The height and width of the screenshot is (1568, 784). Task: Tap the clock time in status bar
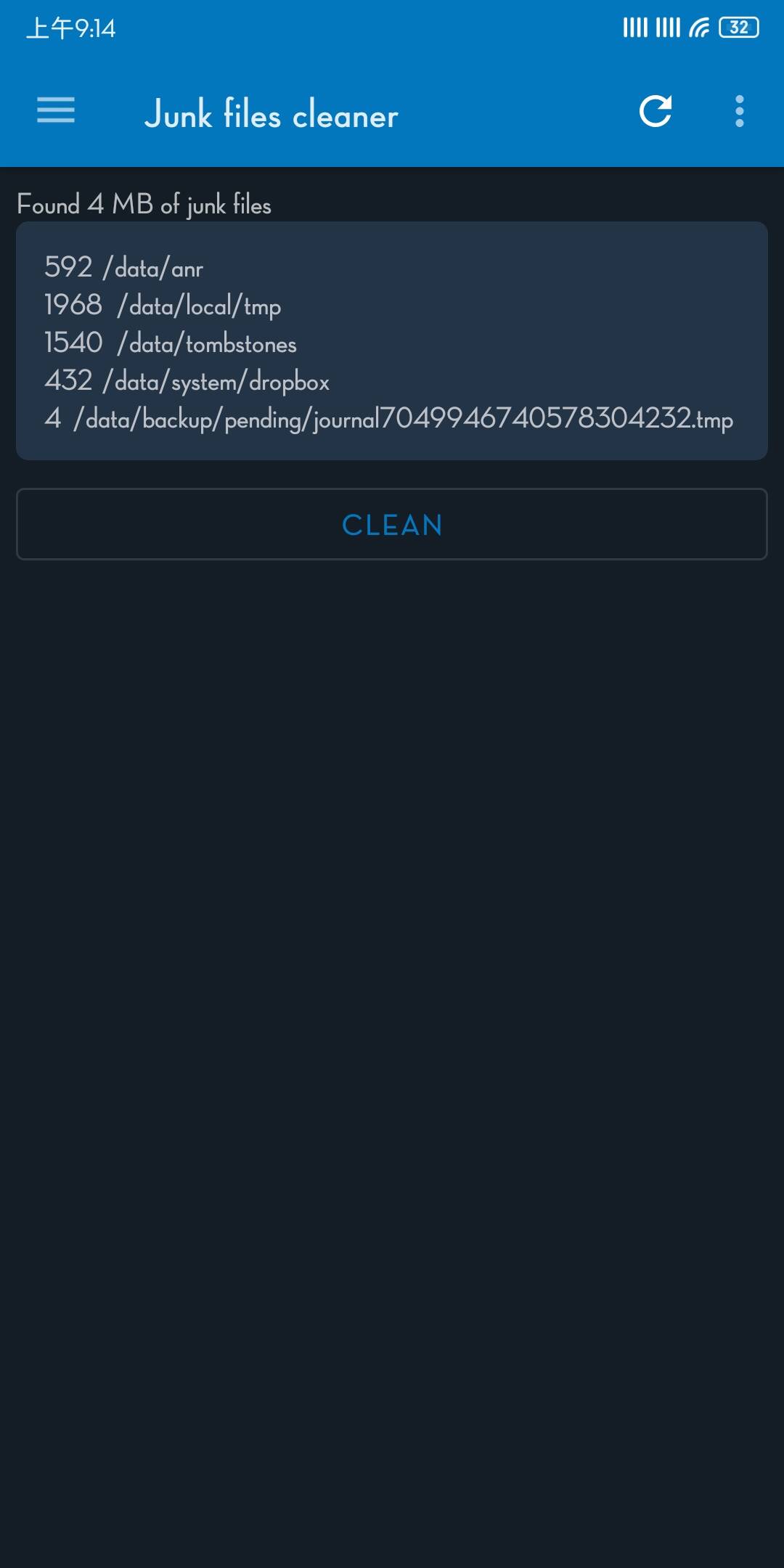(x=71, y=28)
